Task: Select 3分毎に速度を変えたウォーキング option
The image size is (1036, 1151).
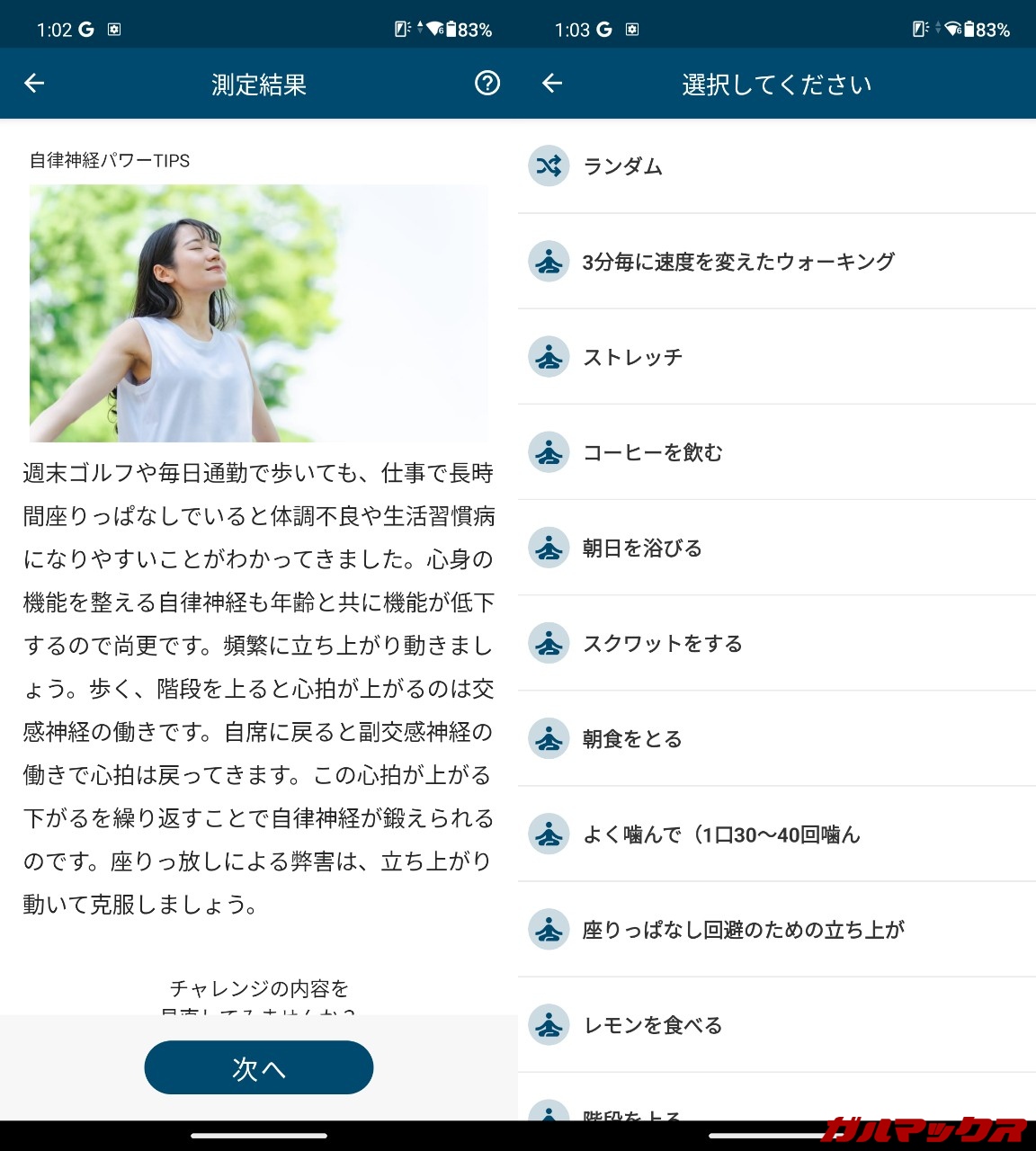Action: 737,262
